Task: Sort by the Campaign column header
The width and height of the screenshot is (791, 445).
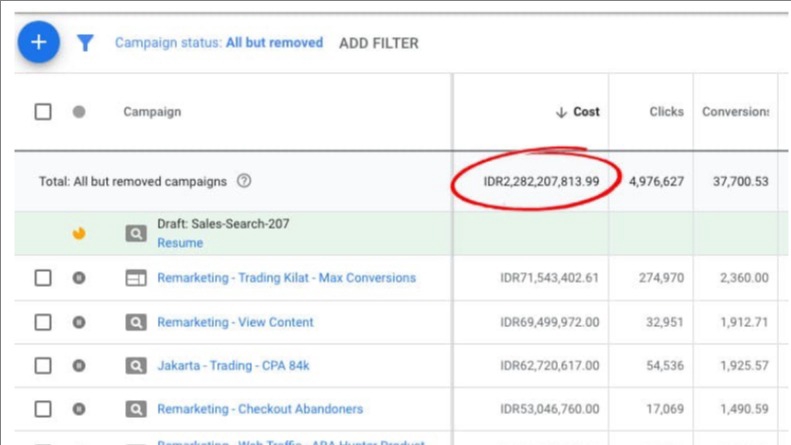Action: click(152, 112)
